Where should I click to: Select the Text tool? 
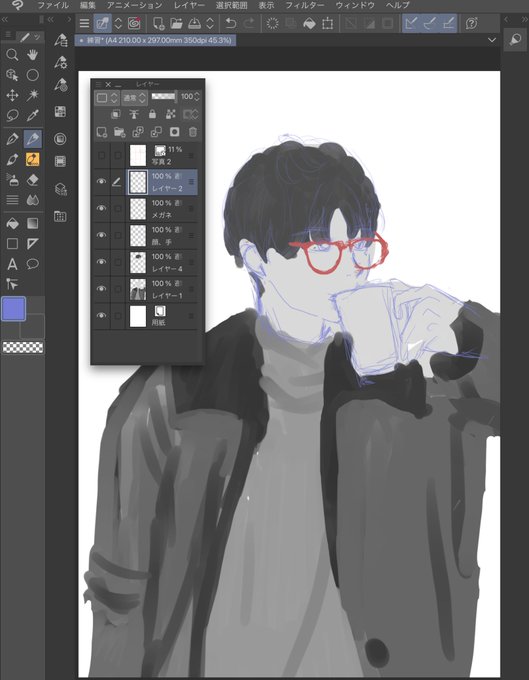point(12,264)
